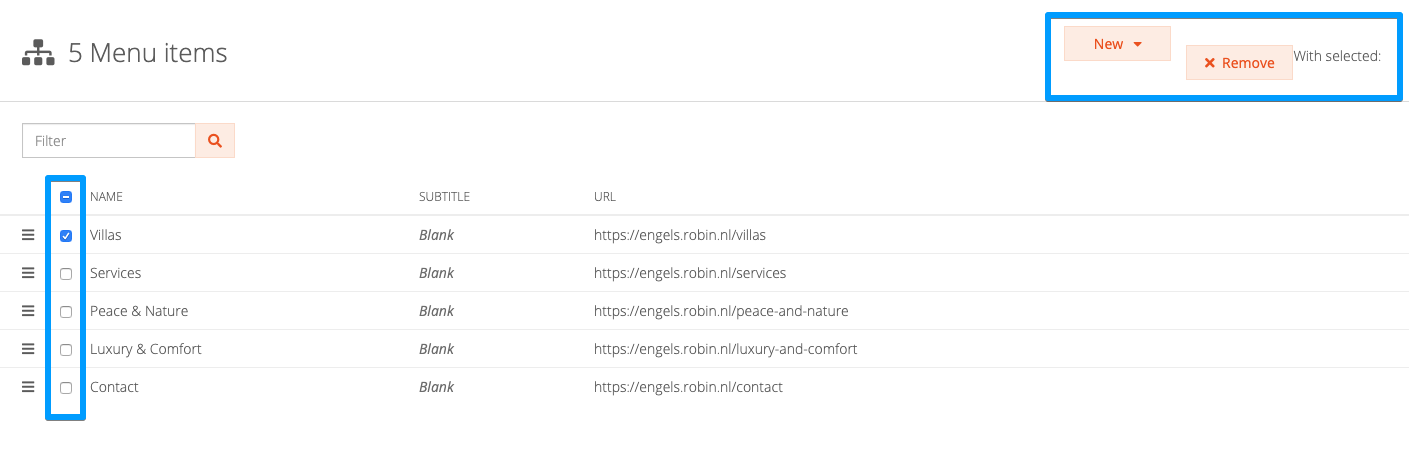1409x467 pixels.
Task: Focus the Filter text field
Action: [x=109, y=141]
